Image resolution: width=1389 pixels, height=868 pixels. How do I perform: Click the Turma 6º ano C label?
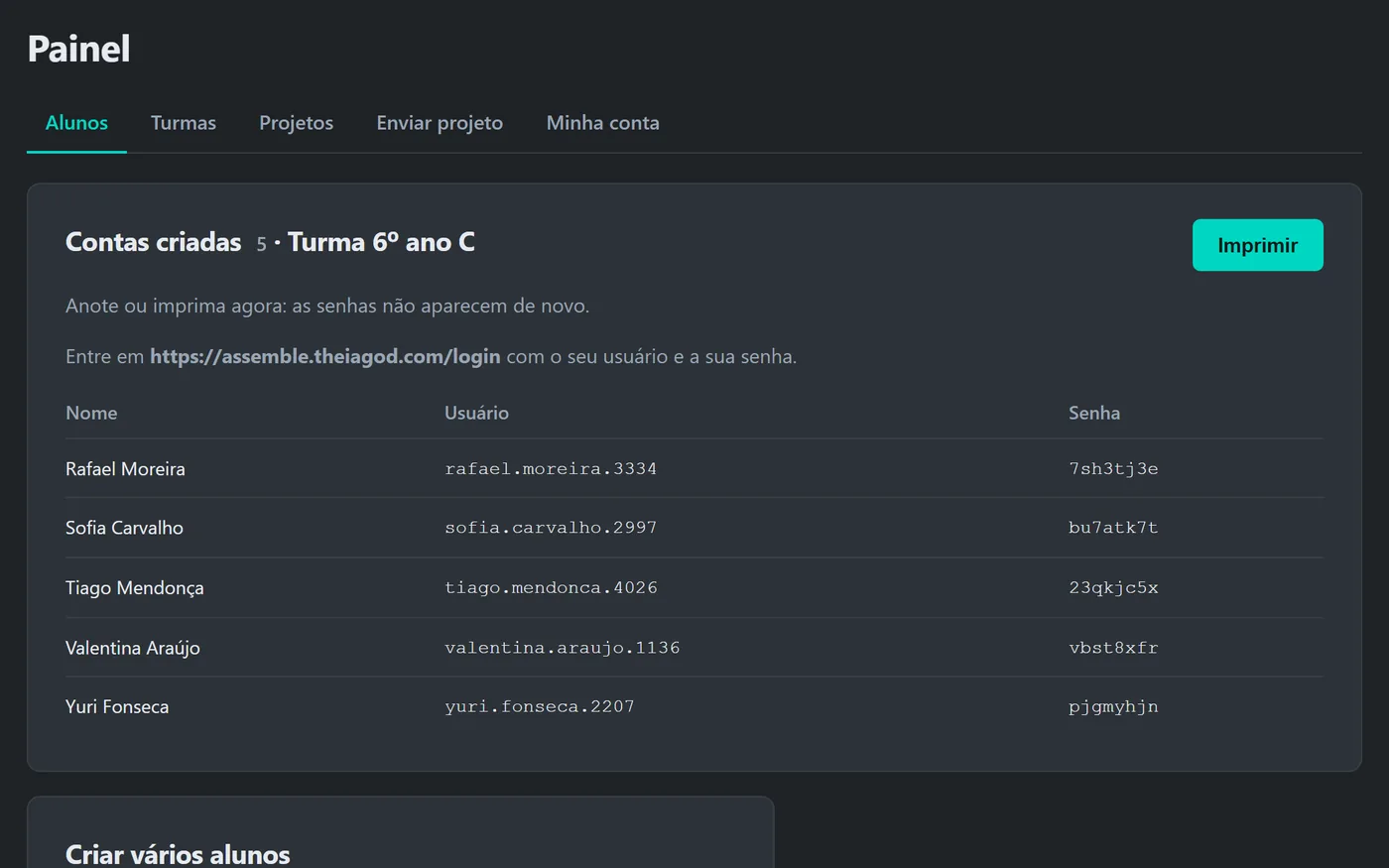tap(381, 242)
